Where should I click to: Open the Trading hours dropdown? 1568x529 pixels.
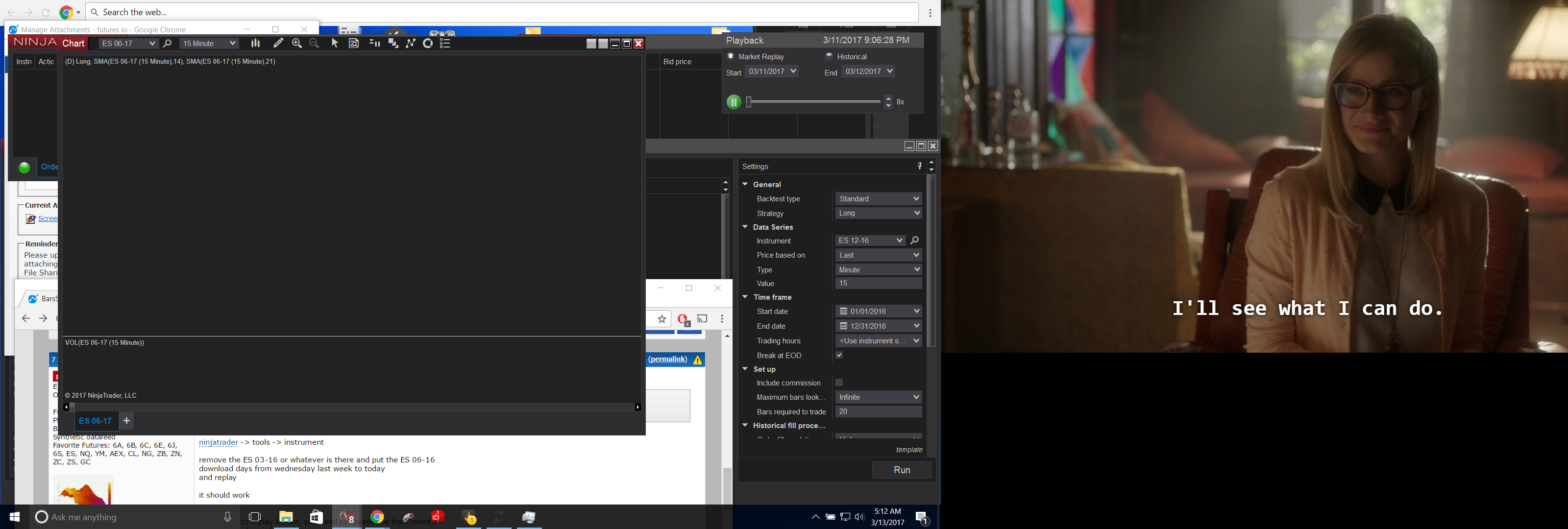879,341
